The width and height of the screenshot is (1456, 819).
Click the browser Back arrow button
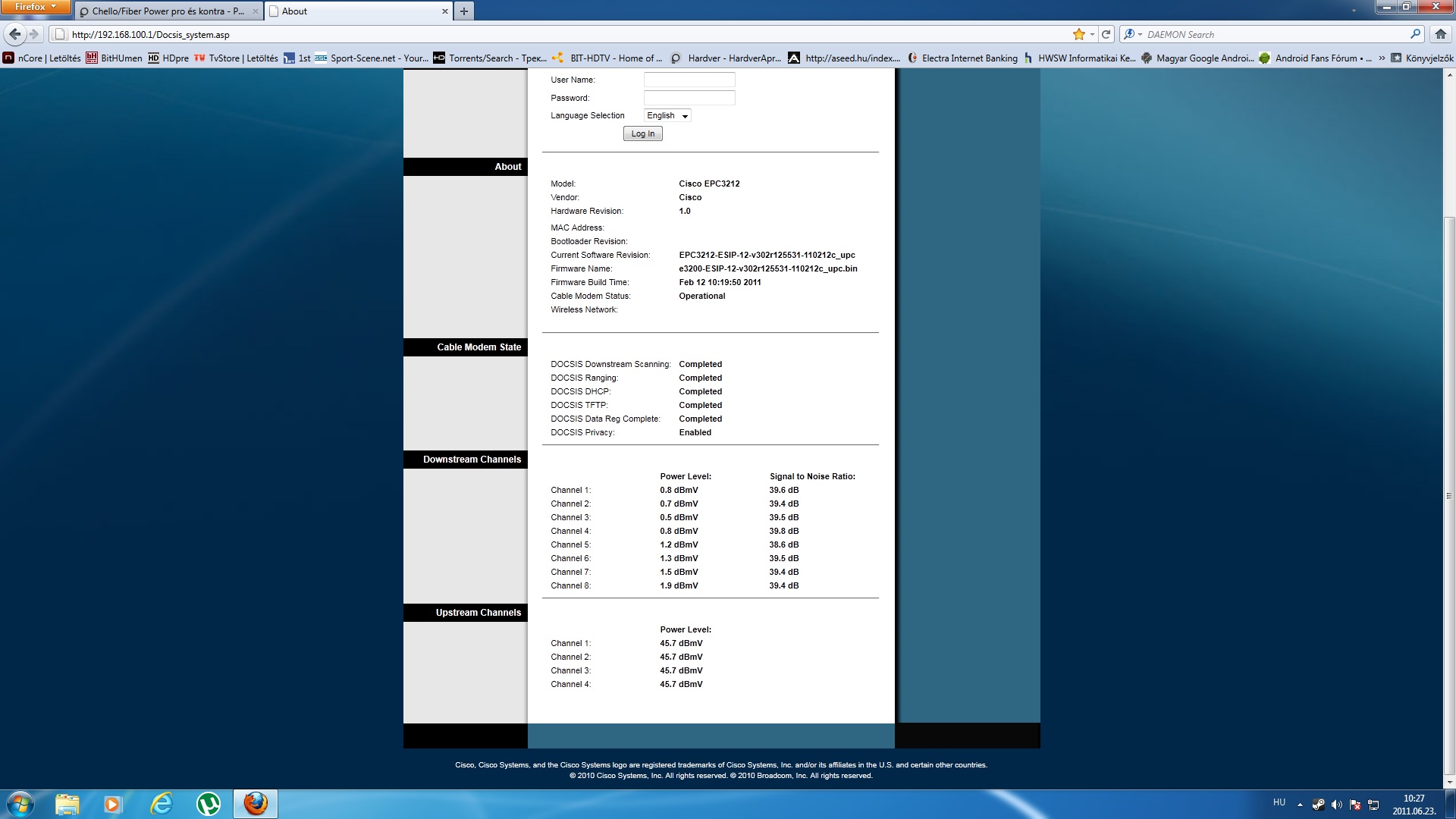click(15, 34)
